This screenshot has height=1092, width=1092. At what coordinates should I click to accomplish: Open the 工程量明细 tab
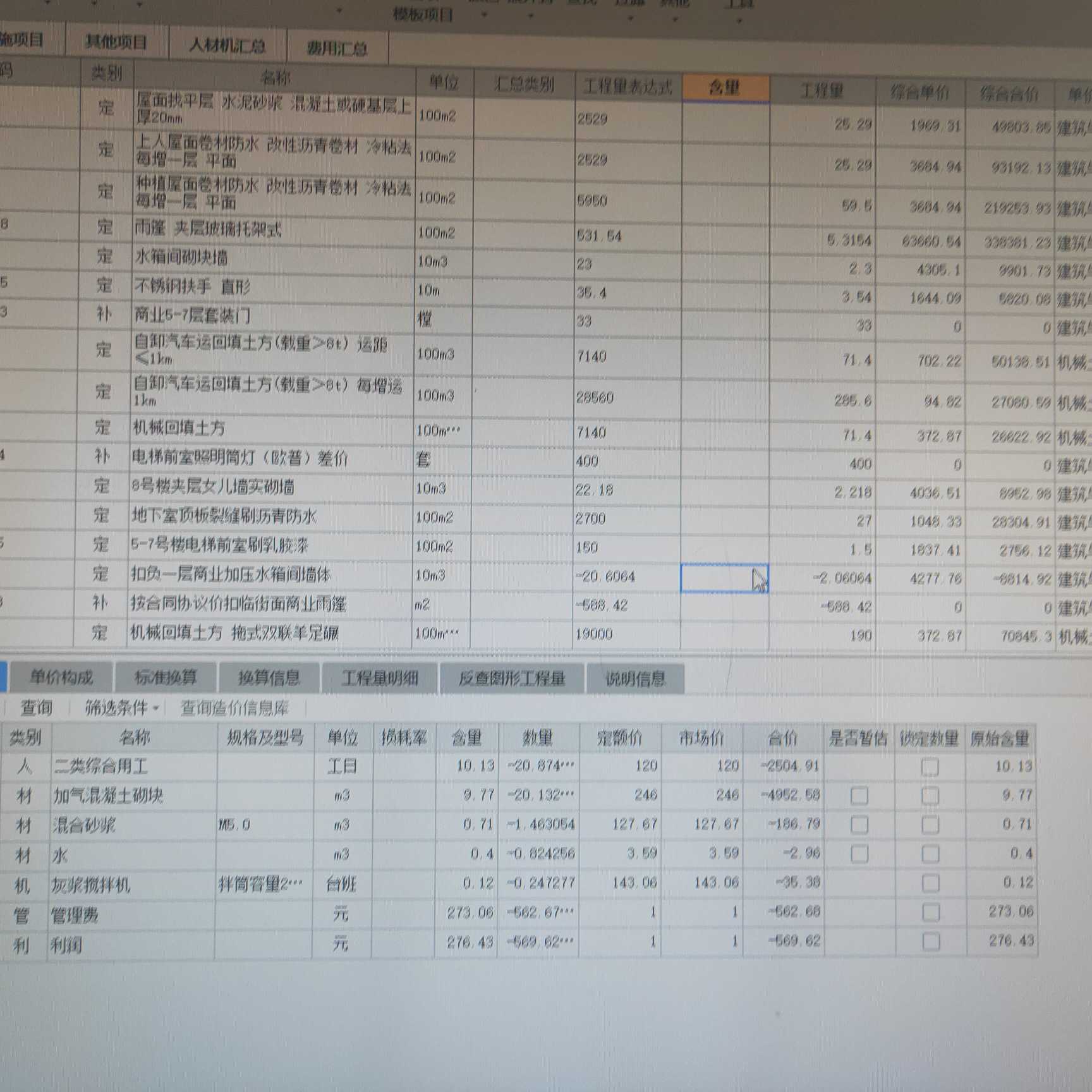pos(380,679)
